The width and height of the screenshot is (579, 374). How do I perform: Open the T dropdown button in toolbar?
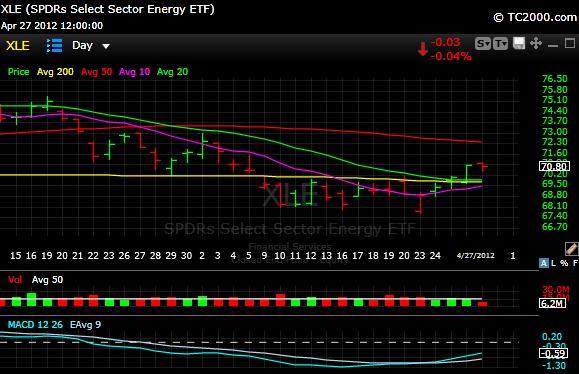click(x=500, y=44)
